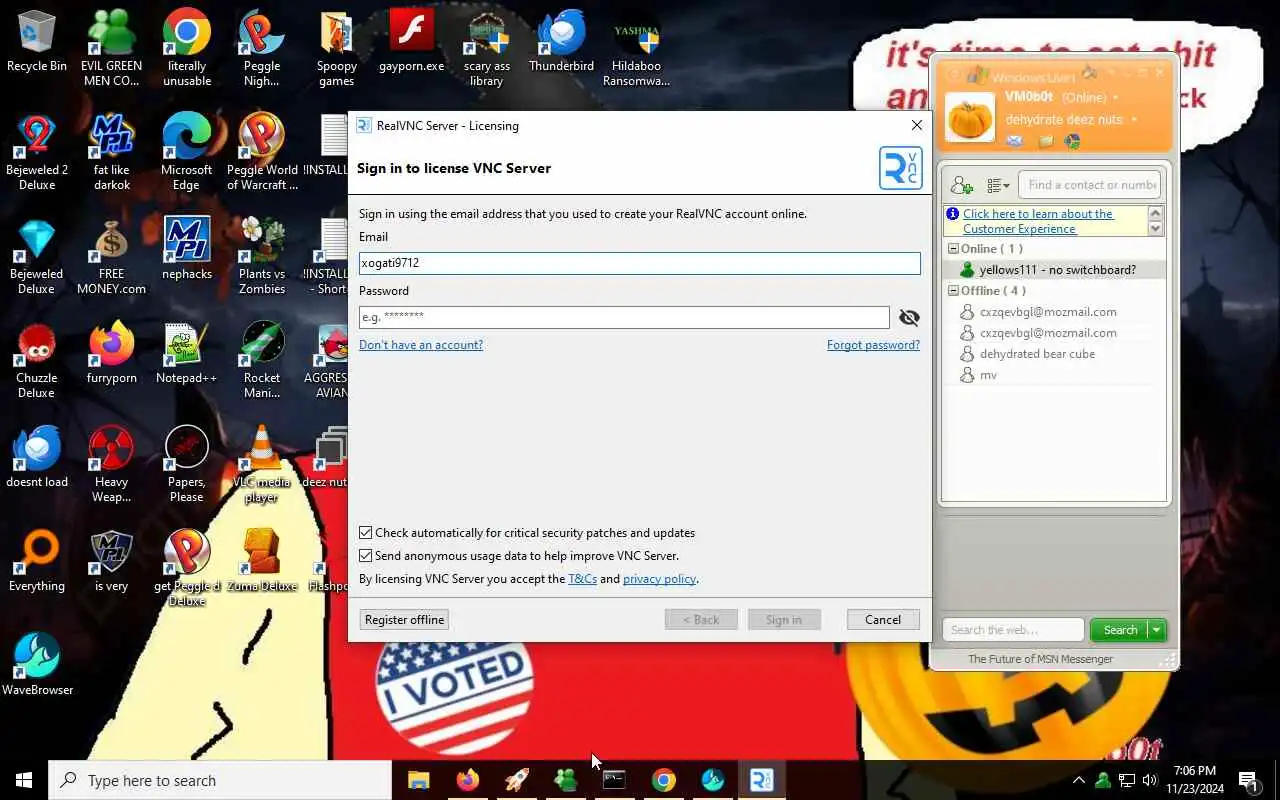Select the Thunderbird desktop icon
This screenshot has width=1280, height=800.
(561, 43)
